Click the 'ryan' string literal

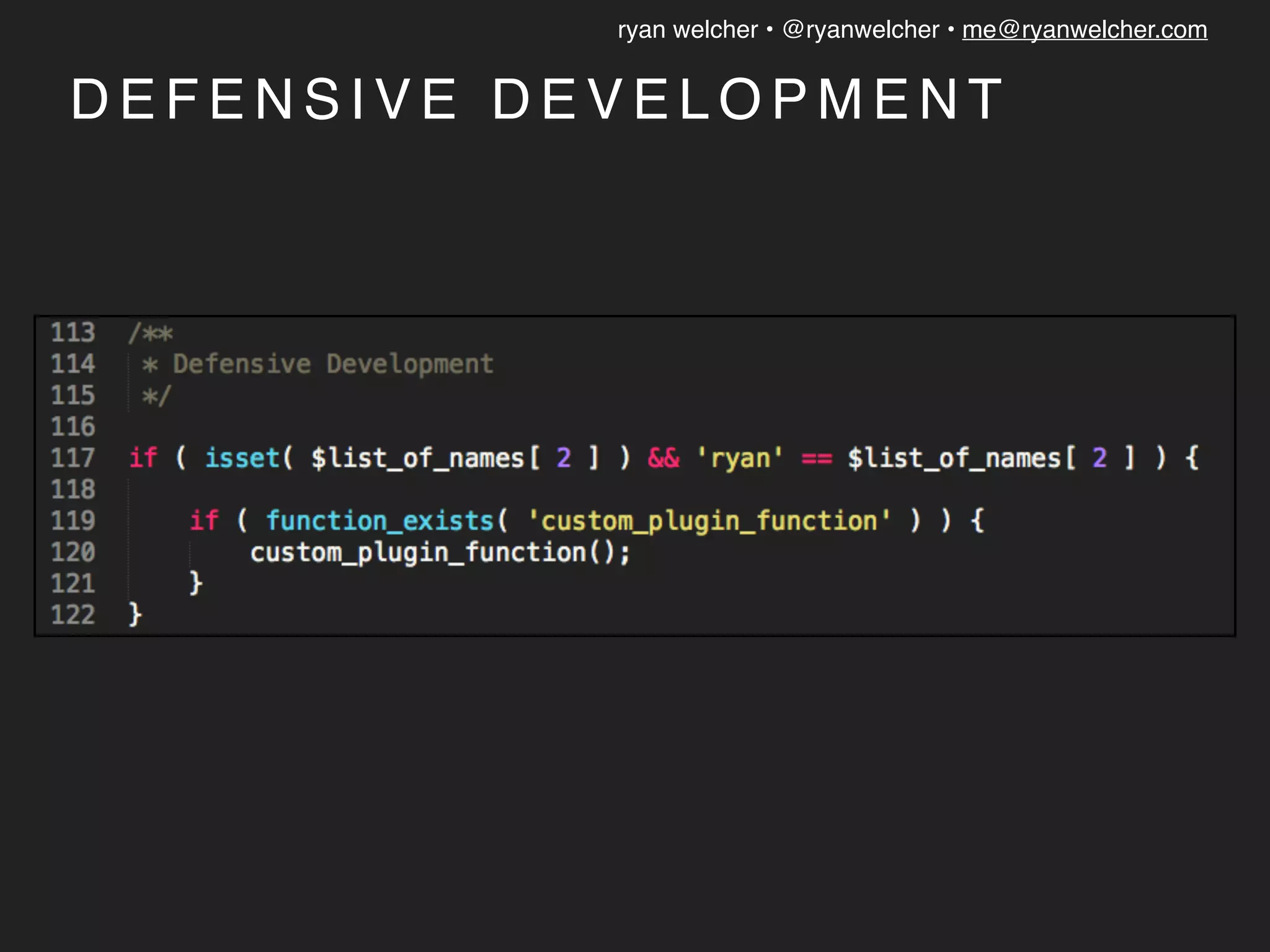pyautogui.click(x=740, y=459)
